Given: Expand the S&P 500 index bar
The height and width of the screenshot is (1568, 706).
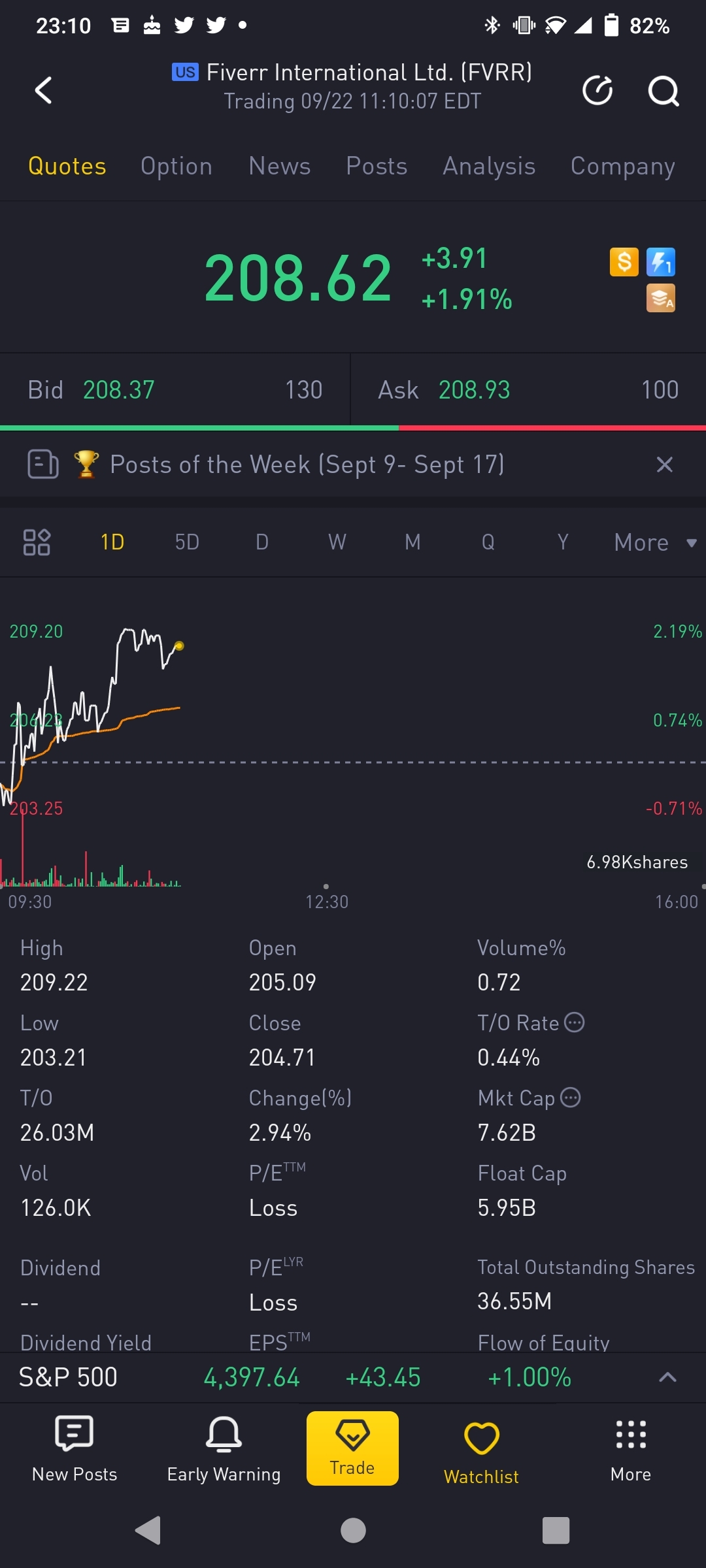Looking at the screenshot, I should pyautogui.click(x=667, y=1377).
